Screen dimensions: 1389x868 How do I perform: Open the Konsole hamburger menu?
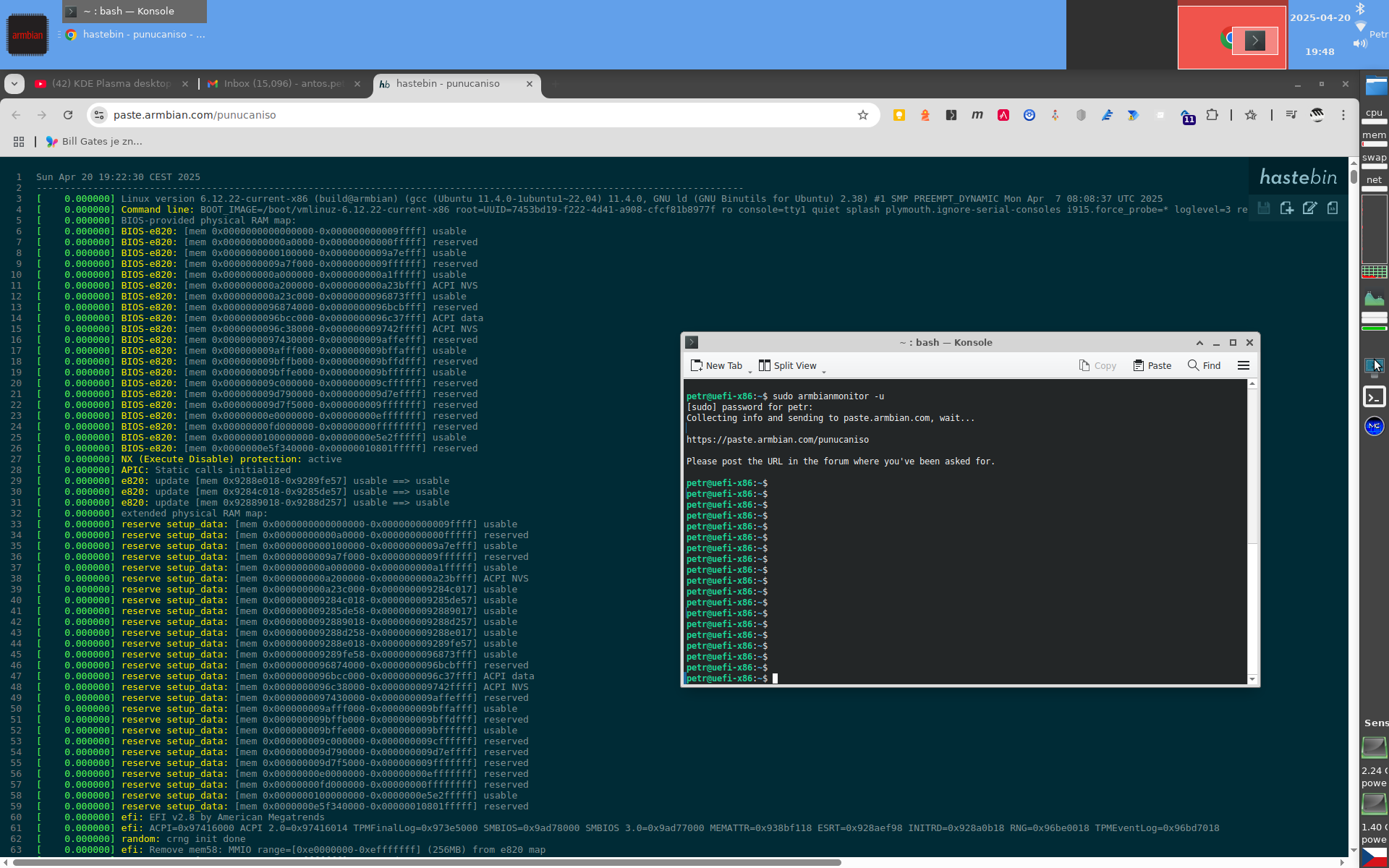1244,365
